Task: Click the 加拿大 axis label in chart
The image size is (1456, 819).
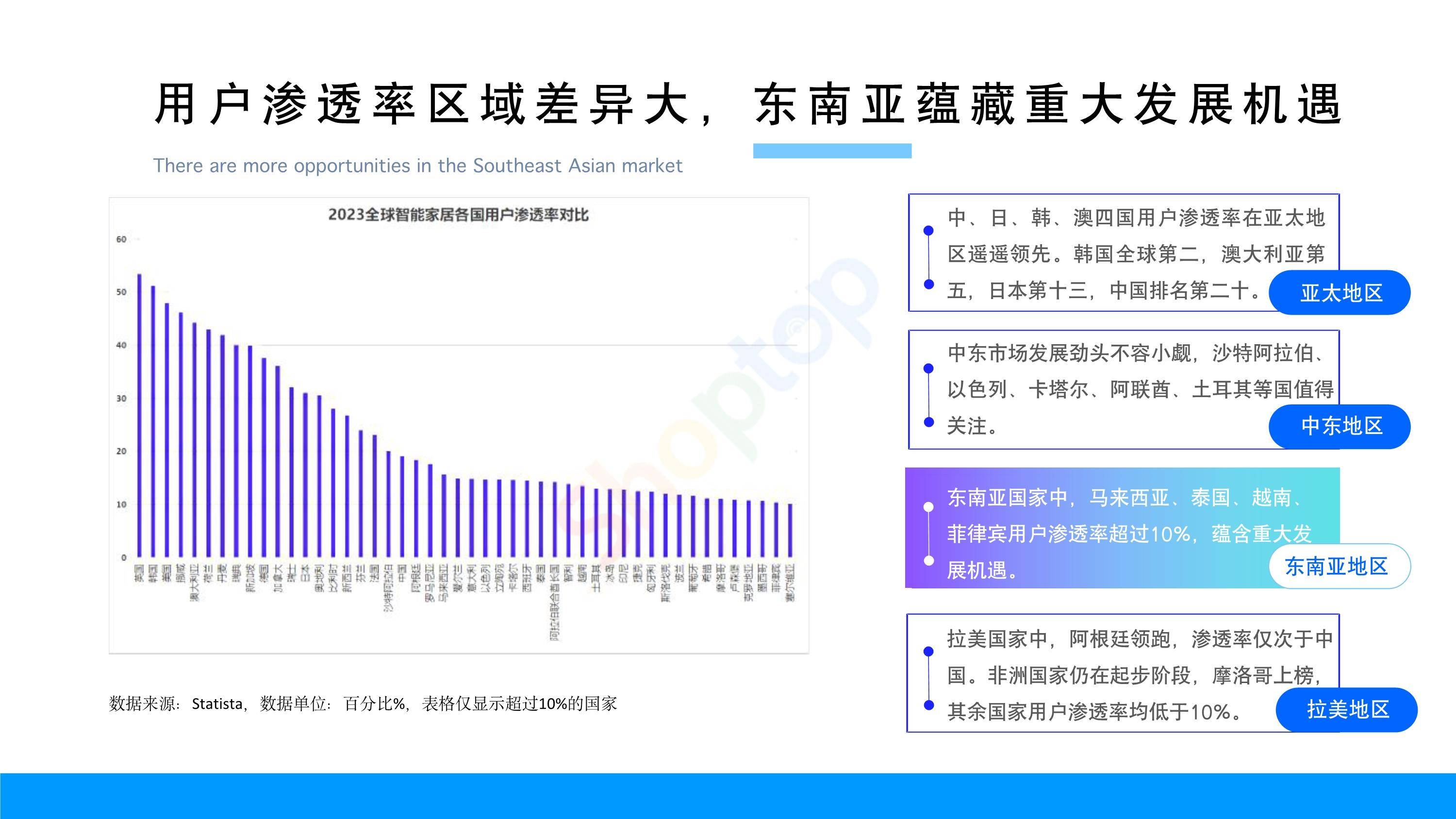Action: click(x=278, y=577)
